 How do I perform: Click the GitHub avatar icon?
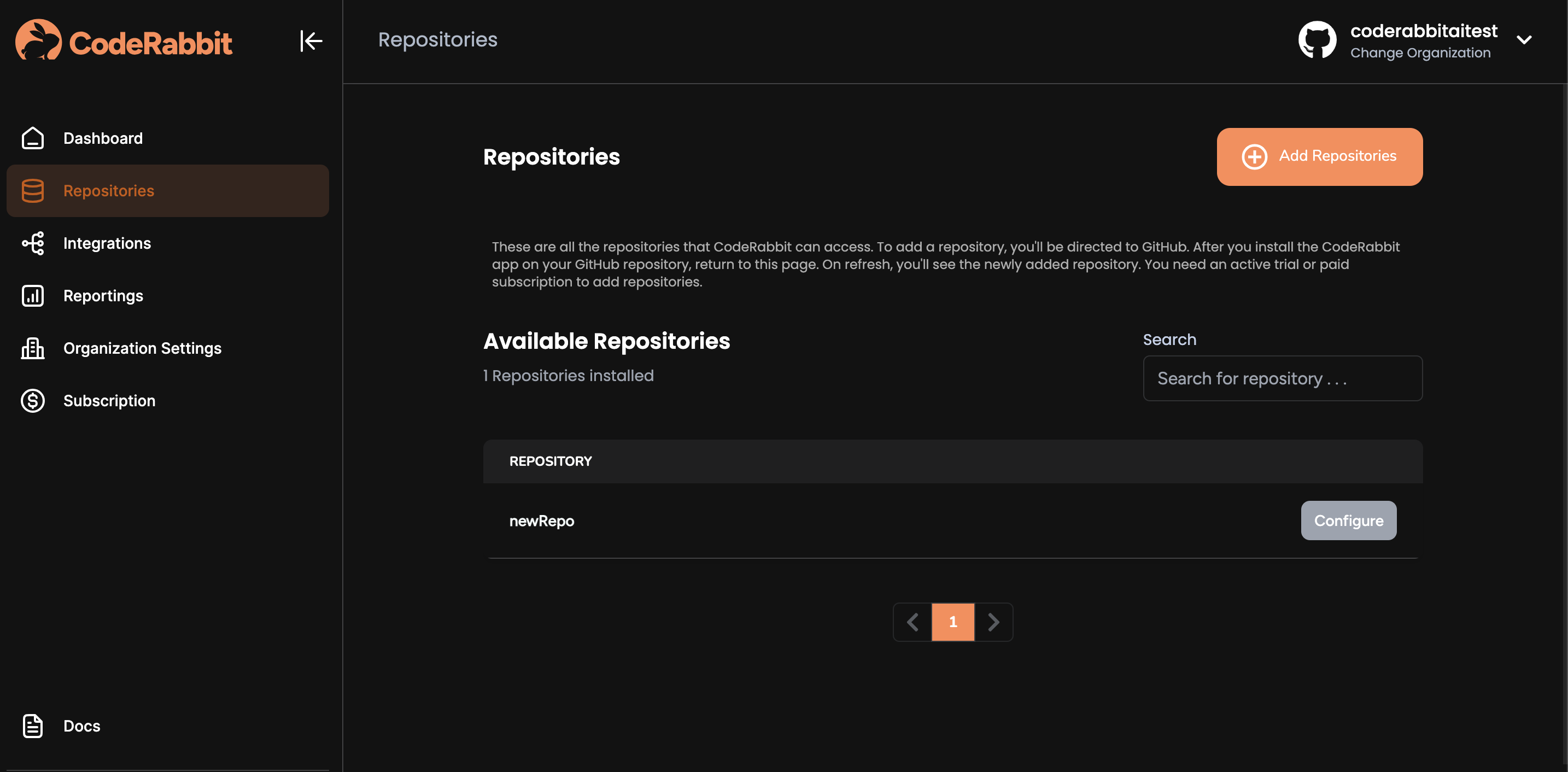tap(1317, 40)
